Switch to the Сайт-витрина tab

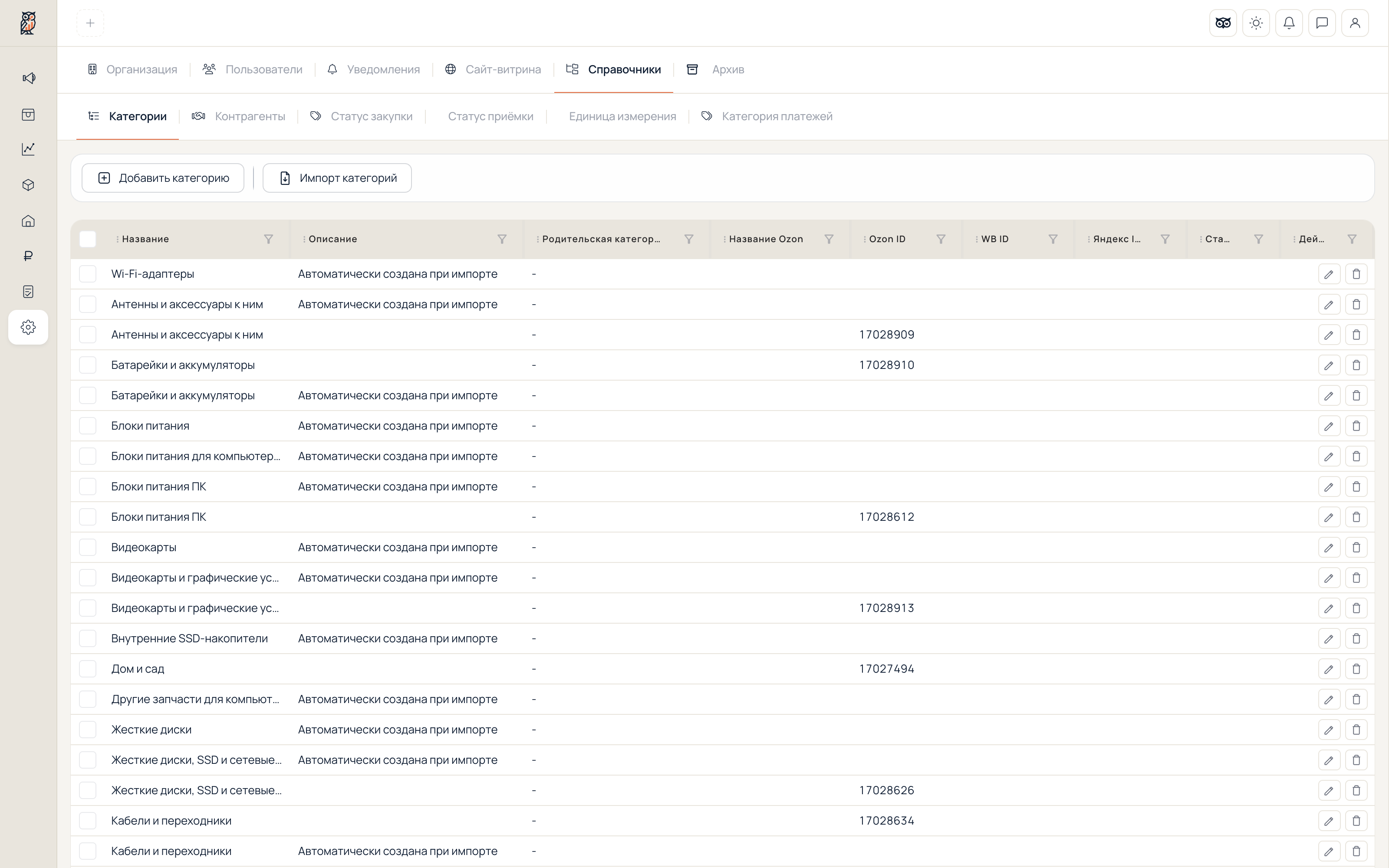493,69
